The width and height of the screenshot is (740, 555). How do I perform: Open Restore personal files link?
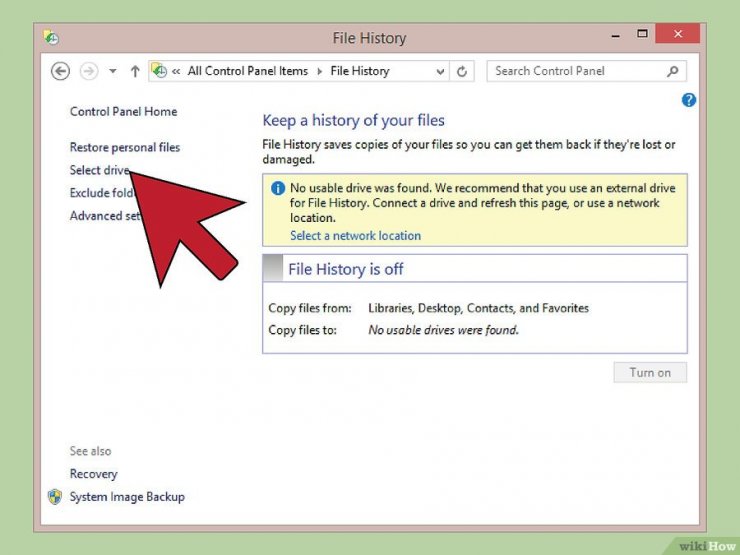coord(125,147)
